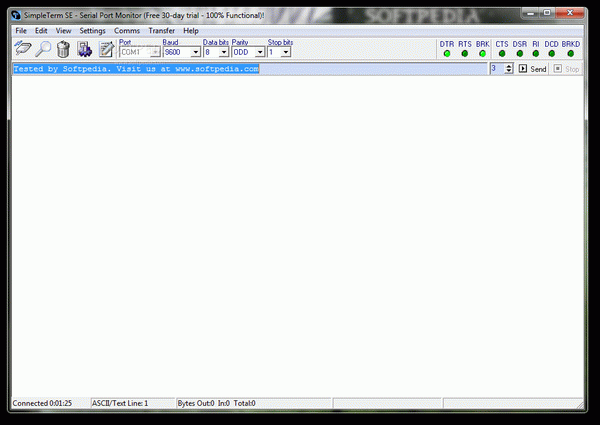Click the DTR label
This screenshot has height=425, width=600.
click(447, 44)
